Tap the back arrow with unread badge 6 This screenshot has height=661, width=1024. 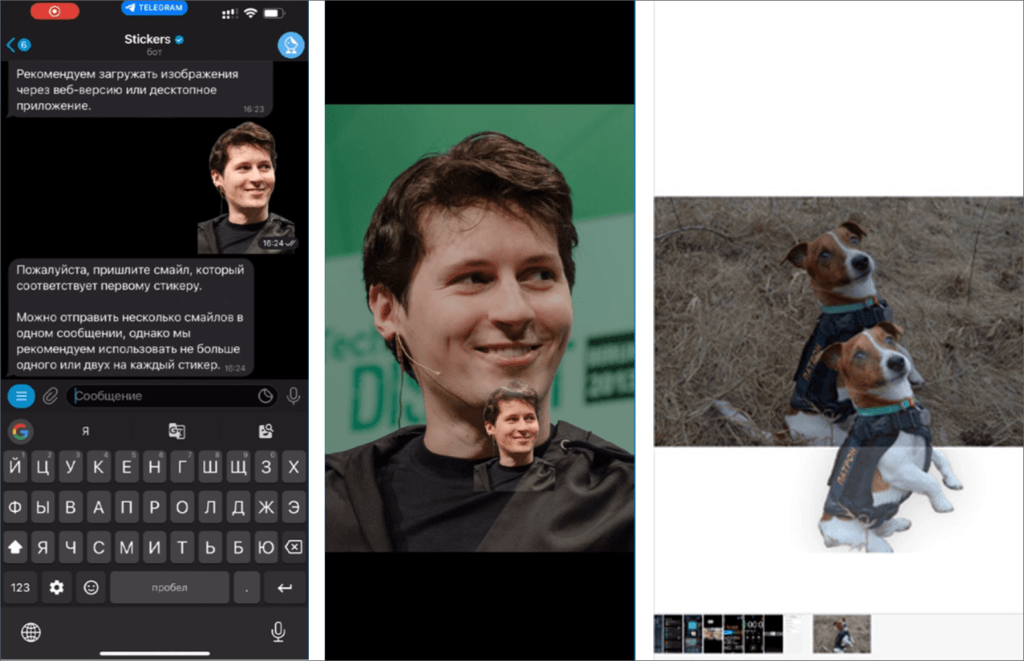tap(18, 44)
